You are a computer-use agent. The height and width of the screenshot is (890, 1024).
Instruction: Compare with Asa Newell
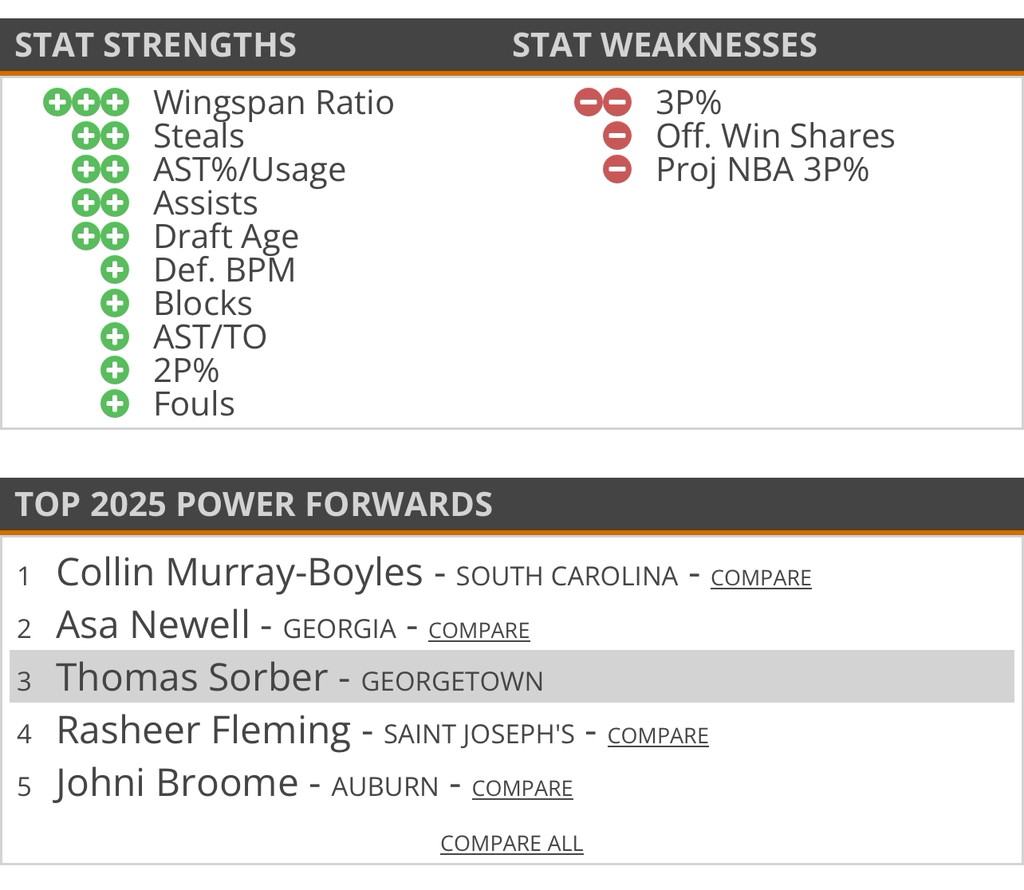tap(479, 630)
